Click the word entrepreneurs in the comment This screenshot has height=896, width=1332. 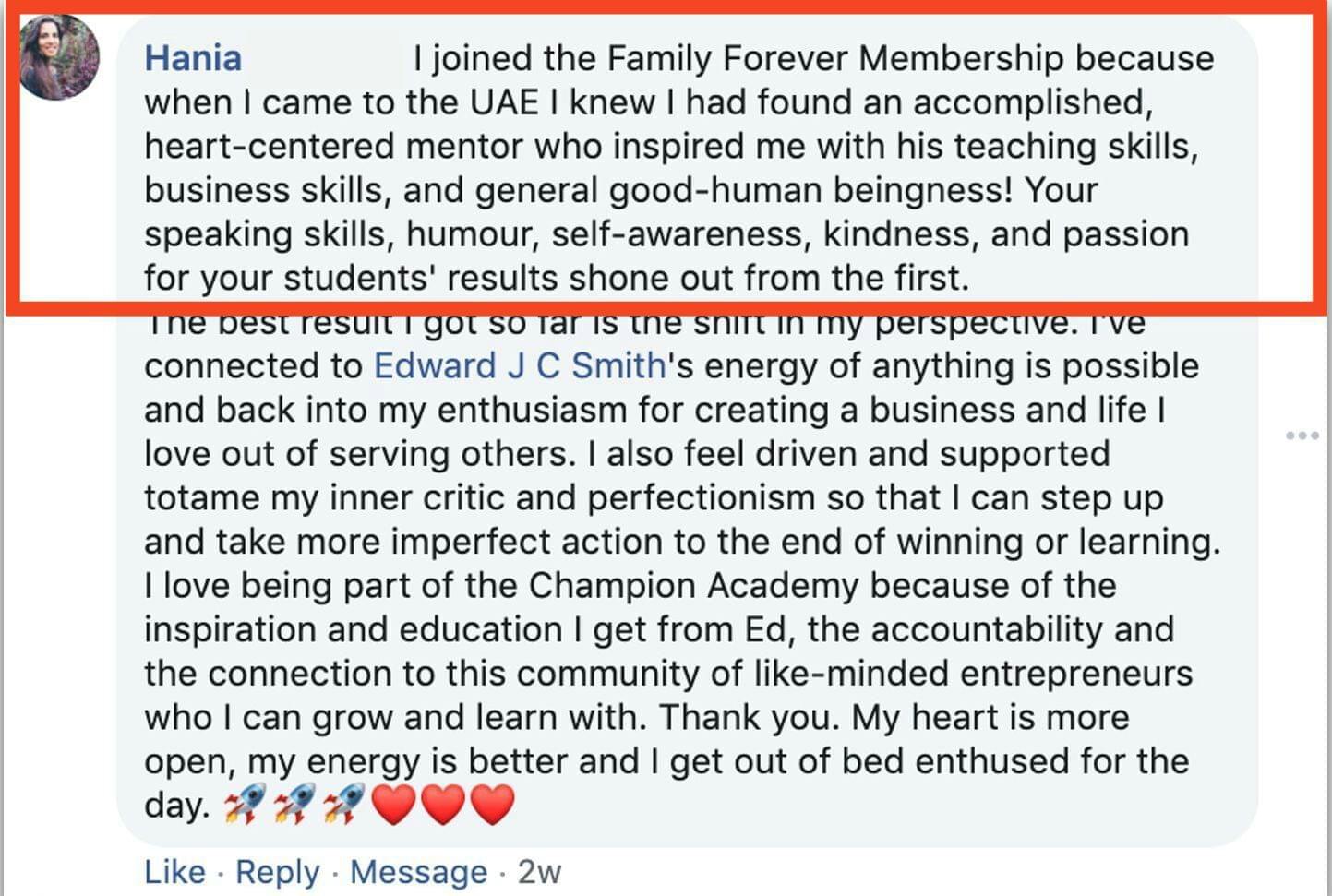click(1076, 674)
